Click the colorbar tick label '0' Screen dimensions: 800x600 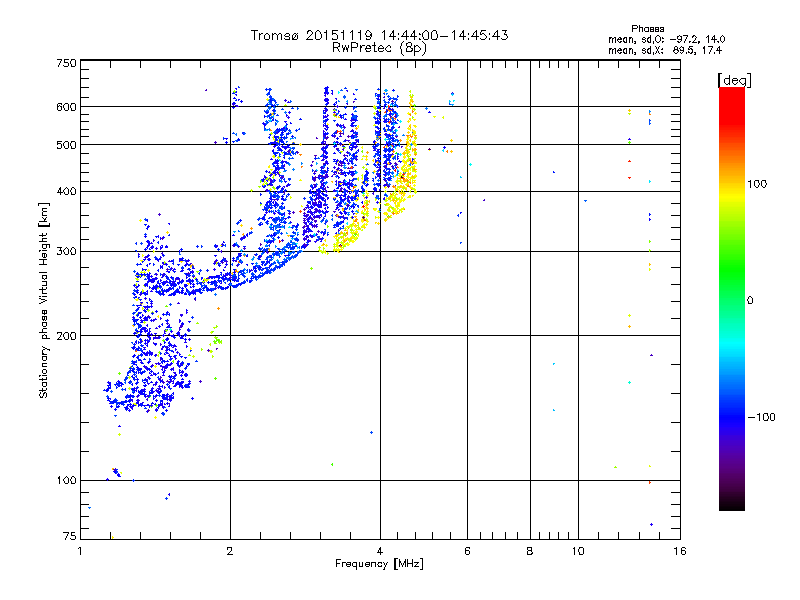pos(750,301)
